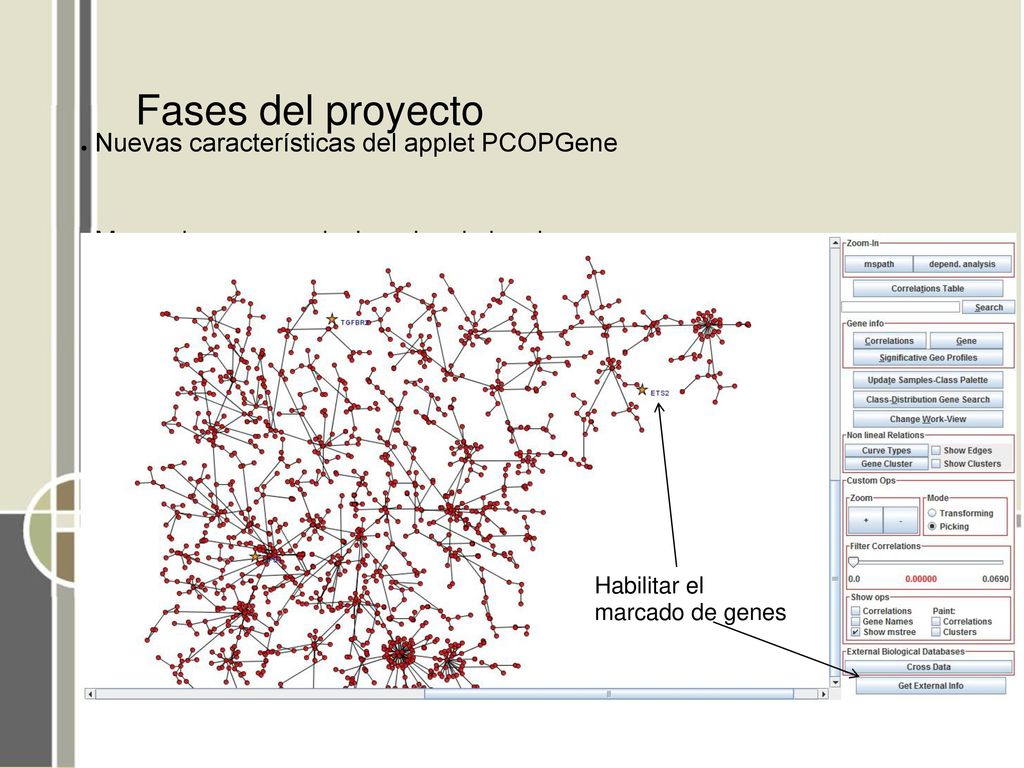Viewport: 1024px width, 768px height.
Task: Select the starred ETS2 gene node
Action: pyautogui.click(x=642, y=390)
